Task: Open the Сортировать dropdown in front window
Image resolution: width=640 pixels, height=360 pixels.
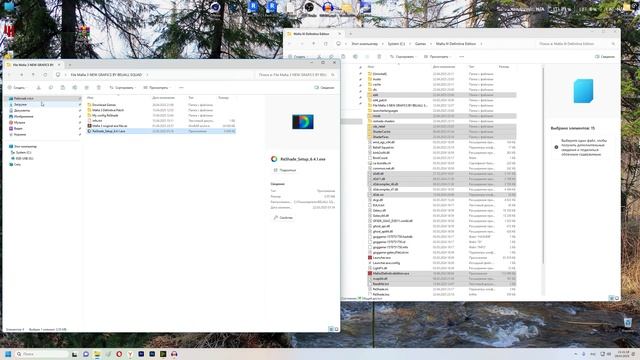Action: (123, 88)
